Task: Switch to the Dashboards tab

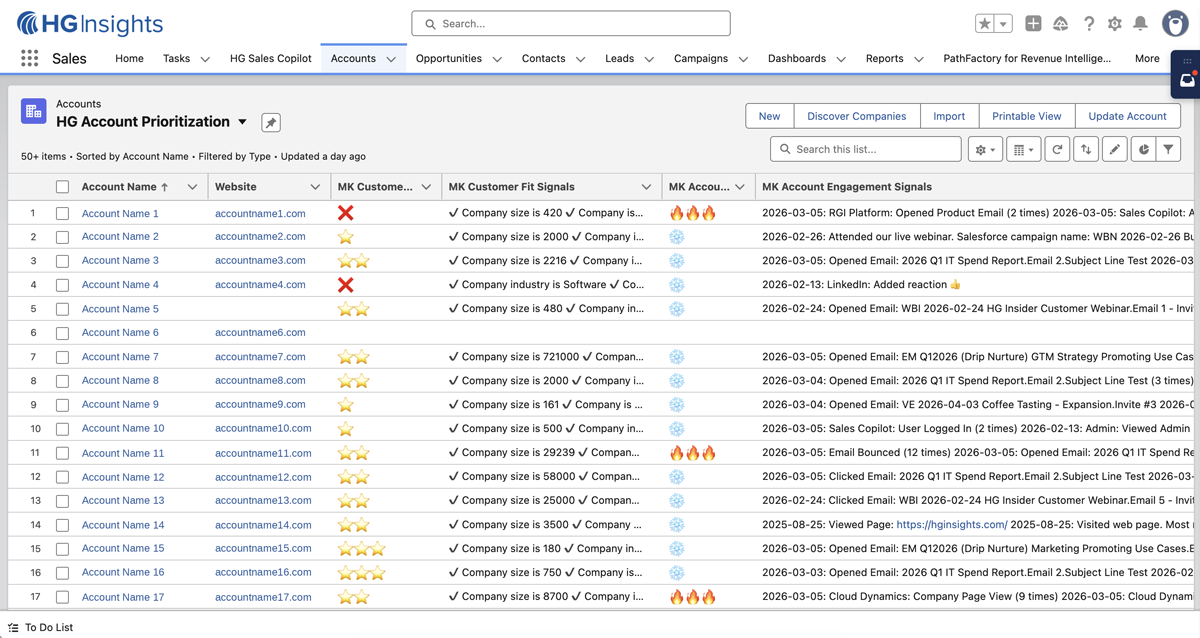Action: coord(796,59)
